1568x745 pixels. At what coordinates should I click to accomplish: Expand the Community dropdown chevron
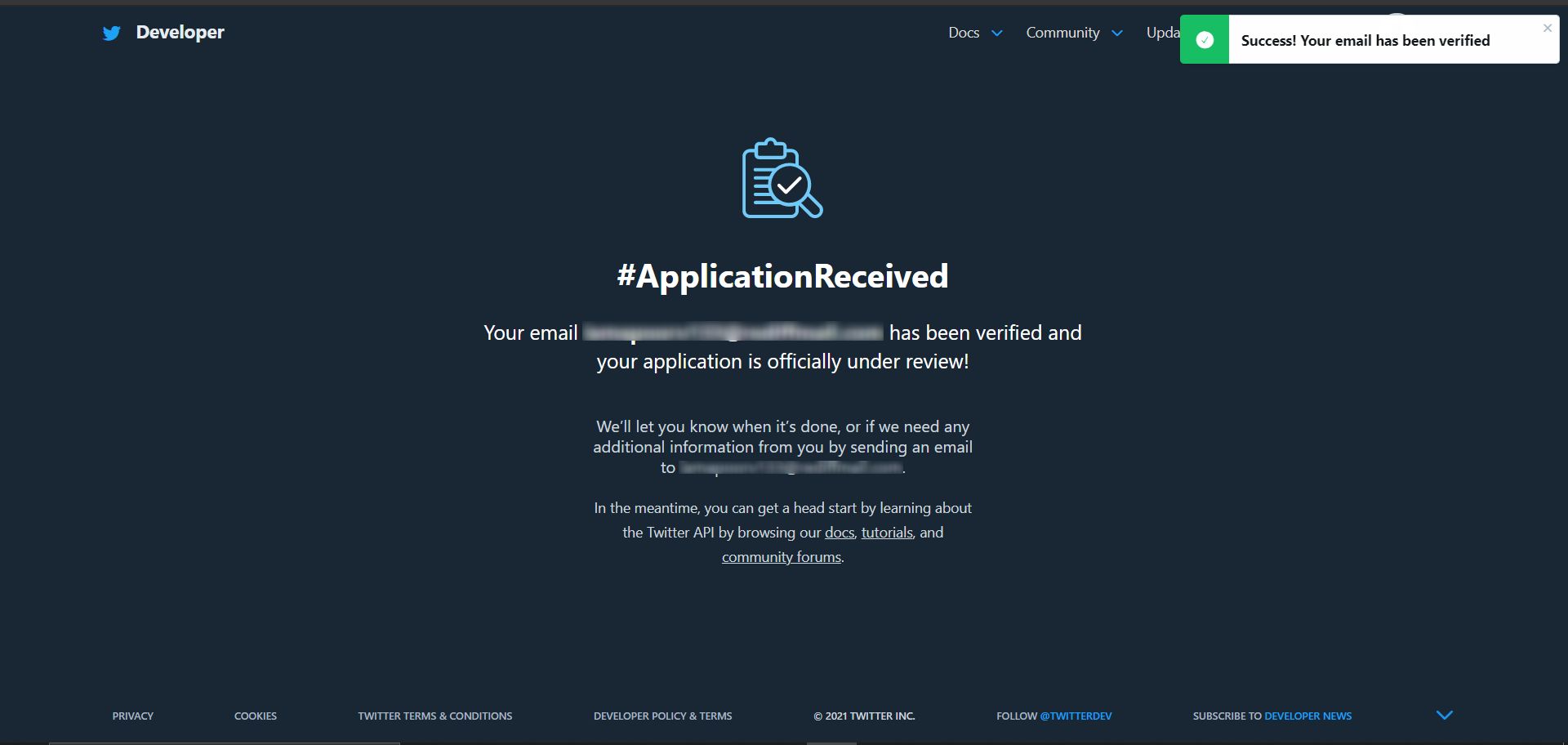(x=1117, y=33)
